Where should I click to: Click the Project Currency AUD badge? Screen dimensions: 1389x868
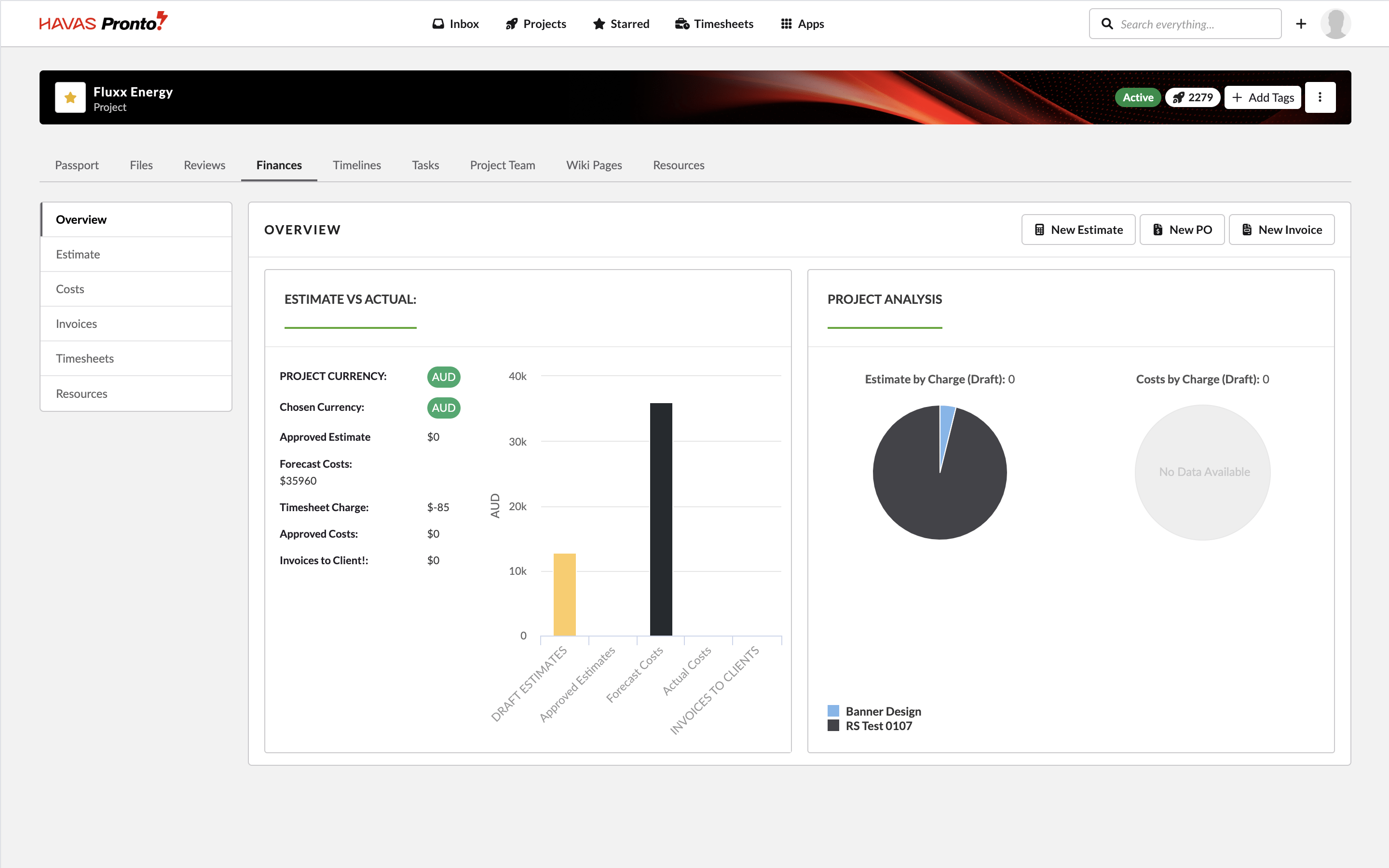click(x=443, y=377)
